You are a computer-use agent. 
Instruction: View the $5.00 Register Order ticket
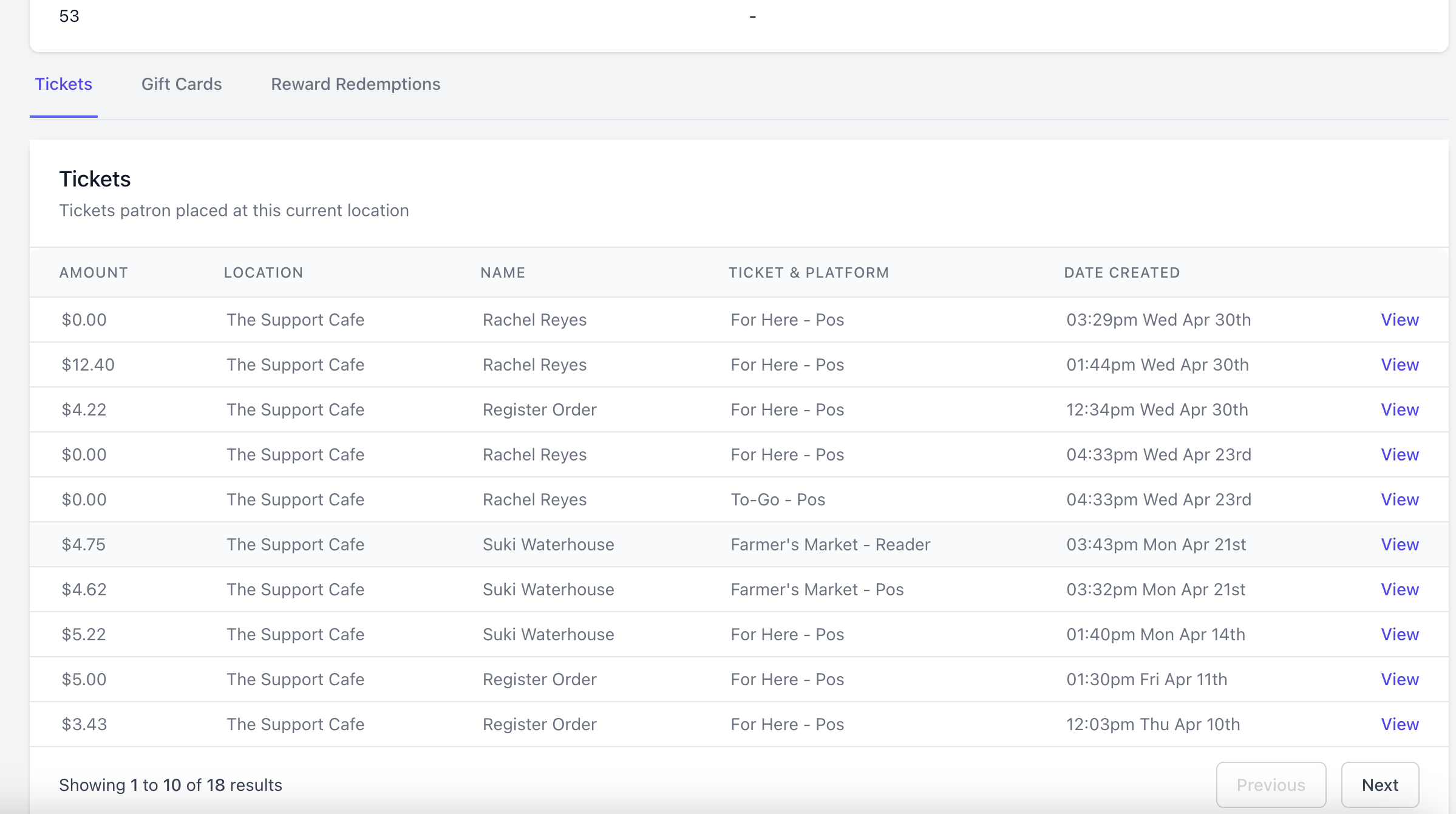(x=1400, y=679)
